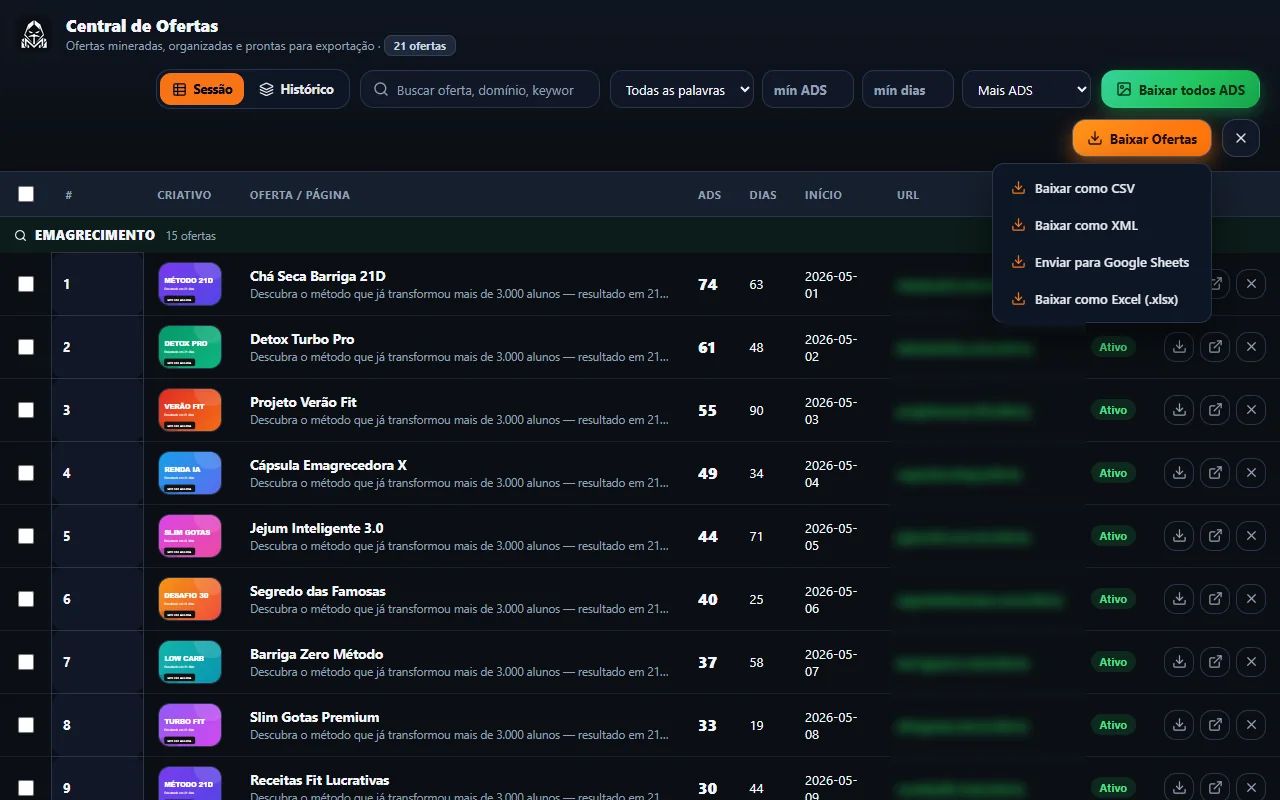Download the Detox Turbo Pro offer
The image size is (1280, 800).
click(x=1179, y=347)
